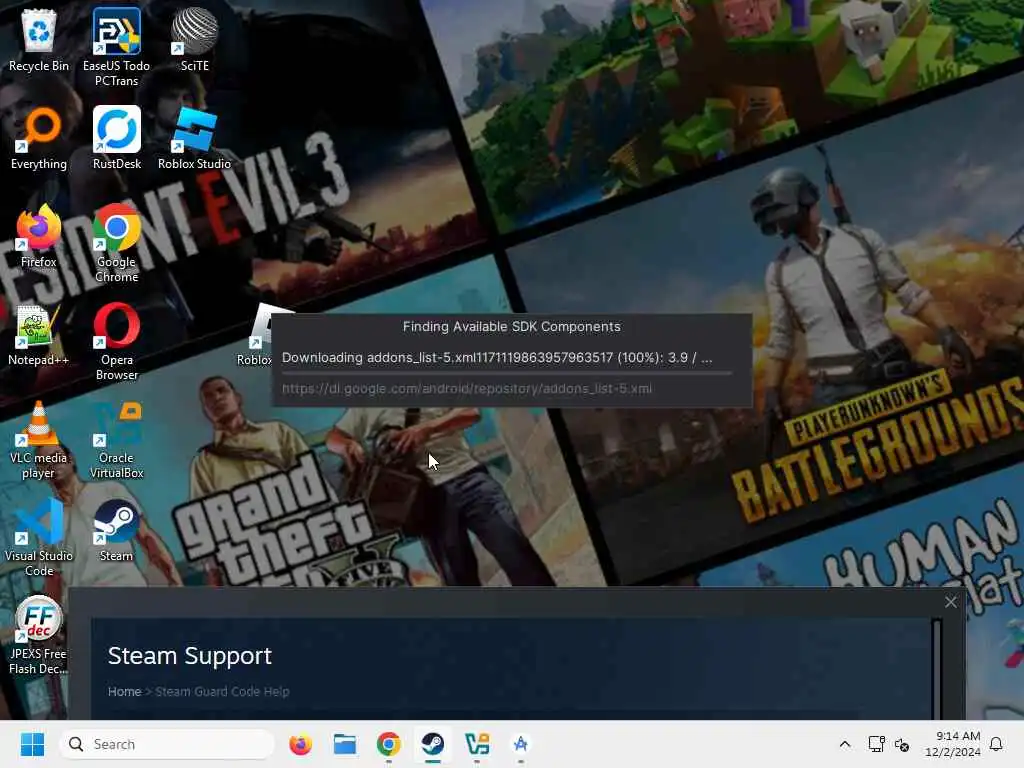Open EaseUS Todo PCTrans shortcut

(116, 47)
